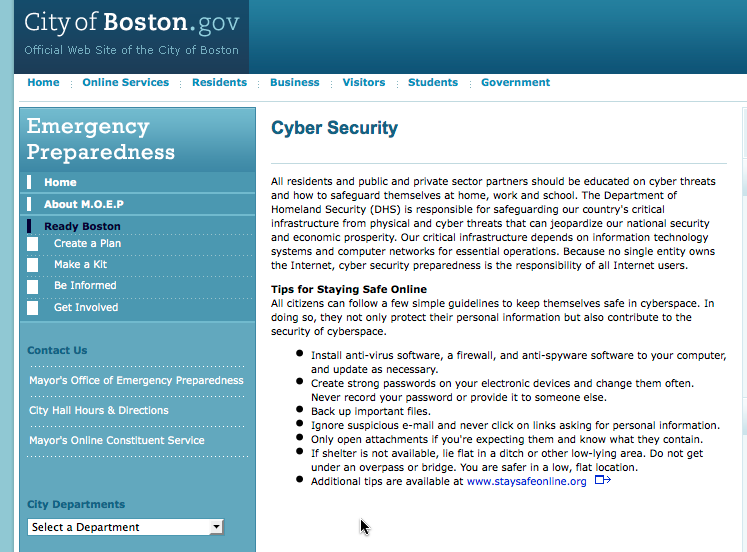
Task: Open City Hall Hours & Directions link
Action: (x=98, y=410)
